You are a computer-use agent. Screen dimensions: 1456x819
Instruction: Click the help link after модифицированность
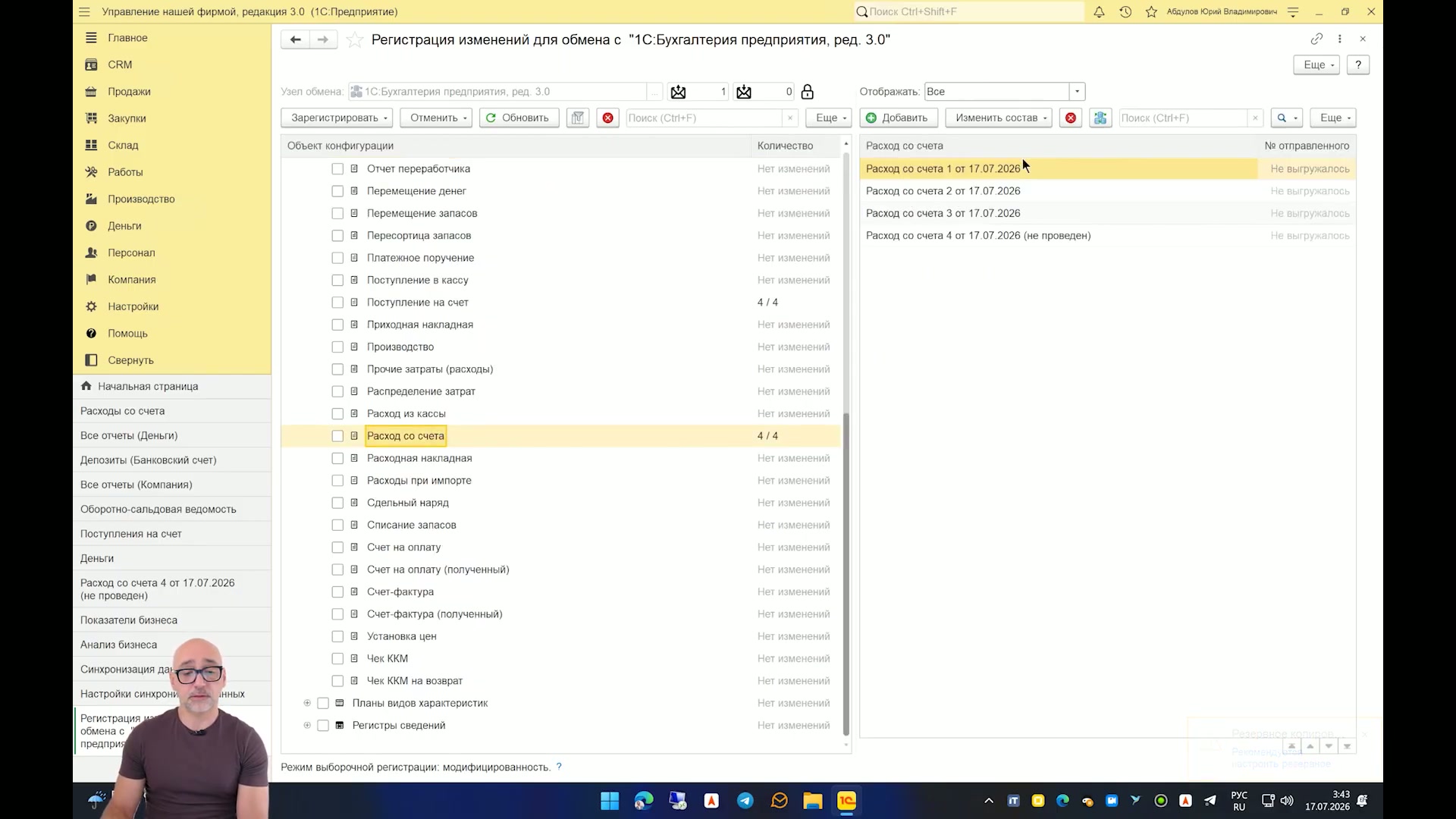pos(559,767)
